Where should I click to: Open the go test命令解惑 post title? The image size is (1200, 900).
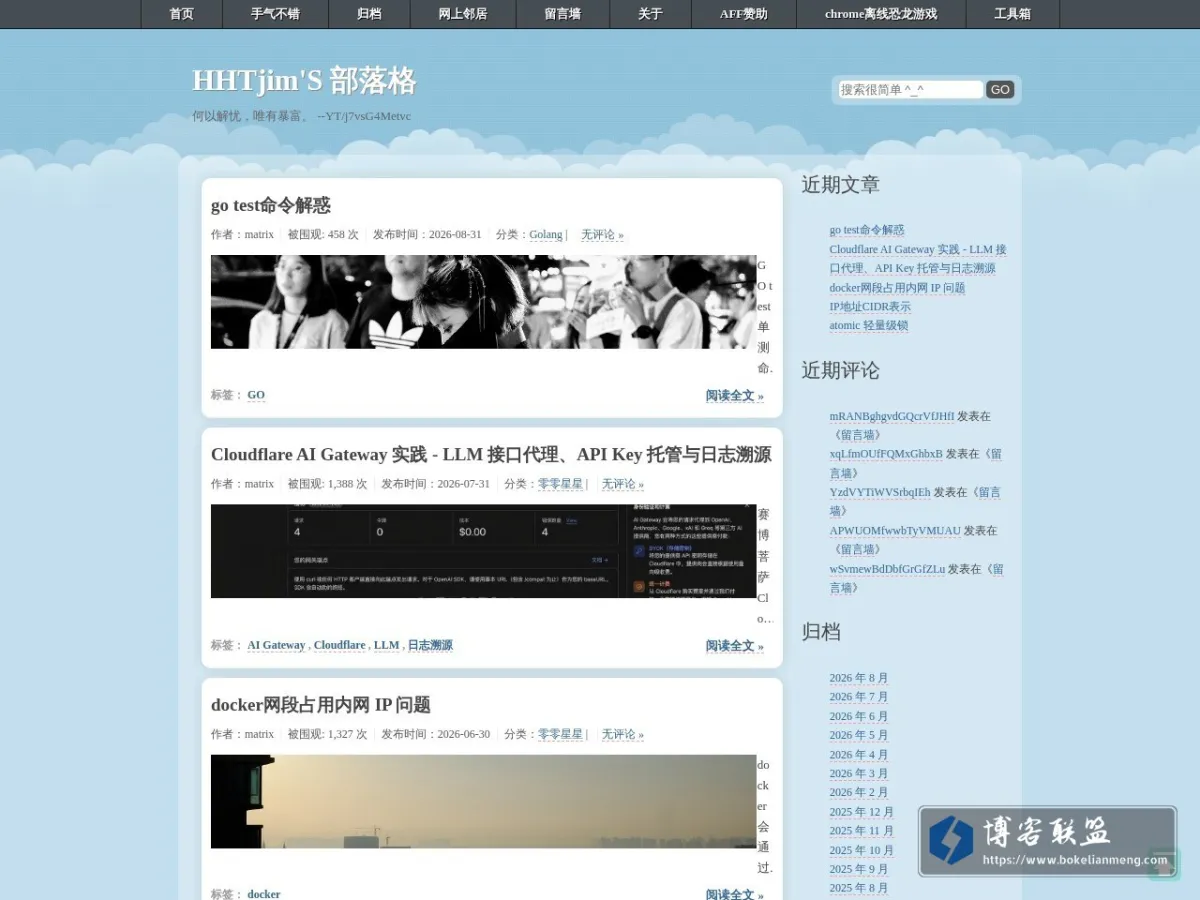[x=271, y=205]
